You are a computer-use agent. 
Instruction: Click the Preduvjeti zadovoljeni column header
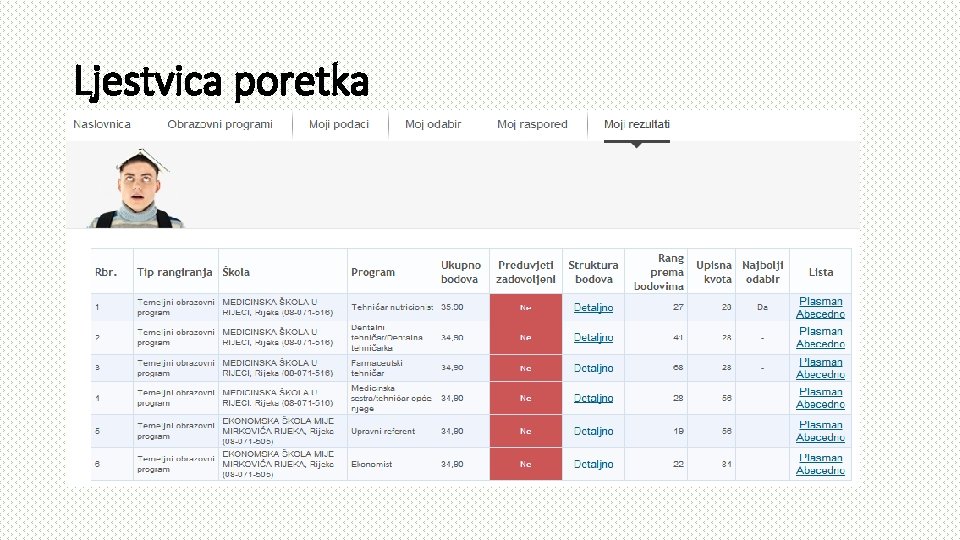point(526,272)
